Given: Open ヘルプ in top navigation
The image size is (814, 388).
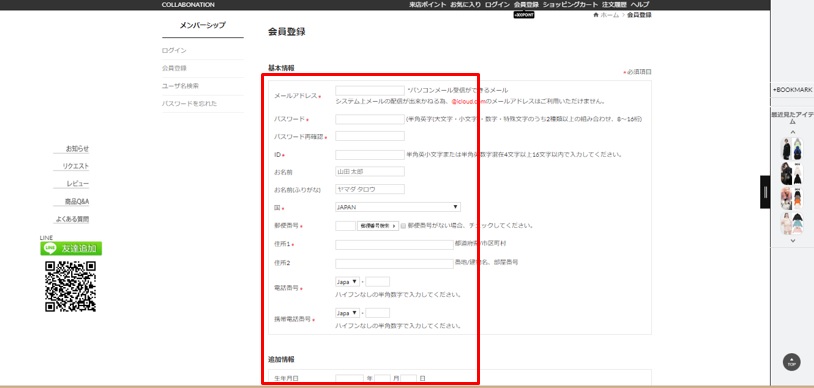Looking at the screenshot, I should tap(640, 5).
